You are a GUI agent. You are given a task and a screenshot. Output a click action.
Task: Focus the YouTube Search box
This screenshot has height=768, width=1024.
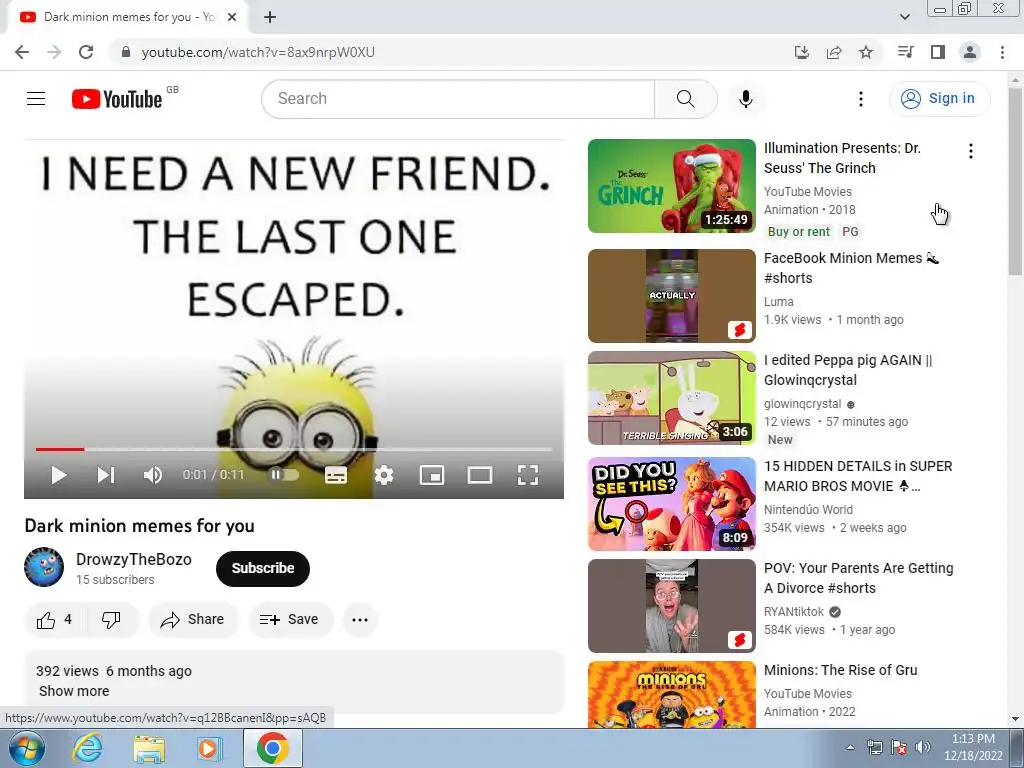458,99
